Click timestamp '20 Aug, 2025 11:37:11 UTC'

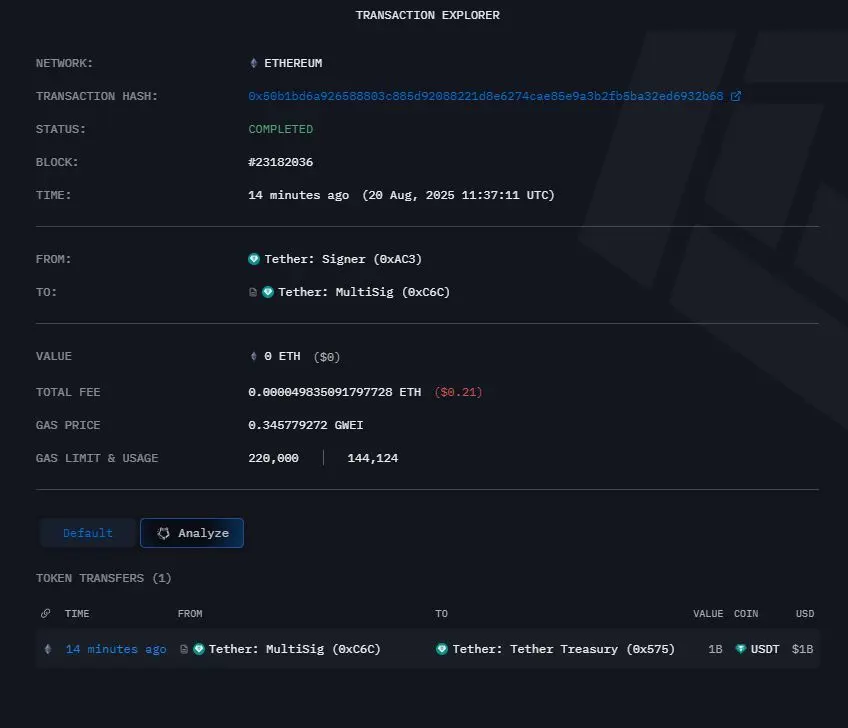pyautogui.click(x=458, y=195)
